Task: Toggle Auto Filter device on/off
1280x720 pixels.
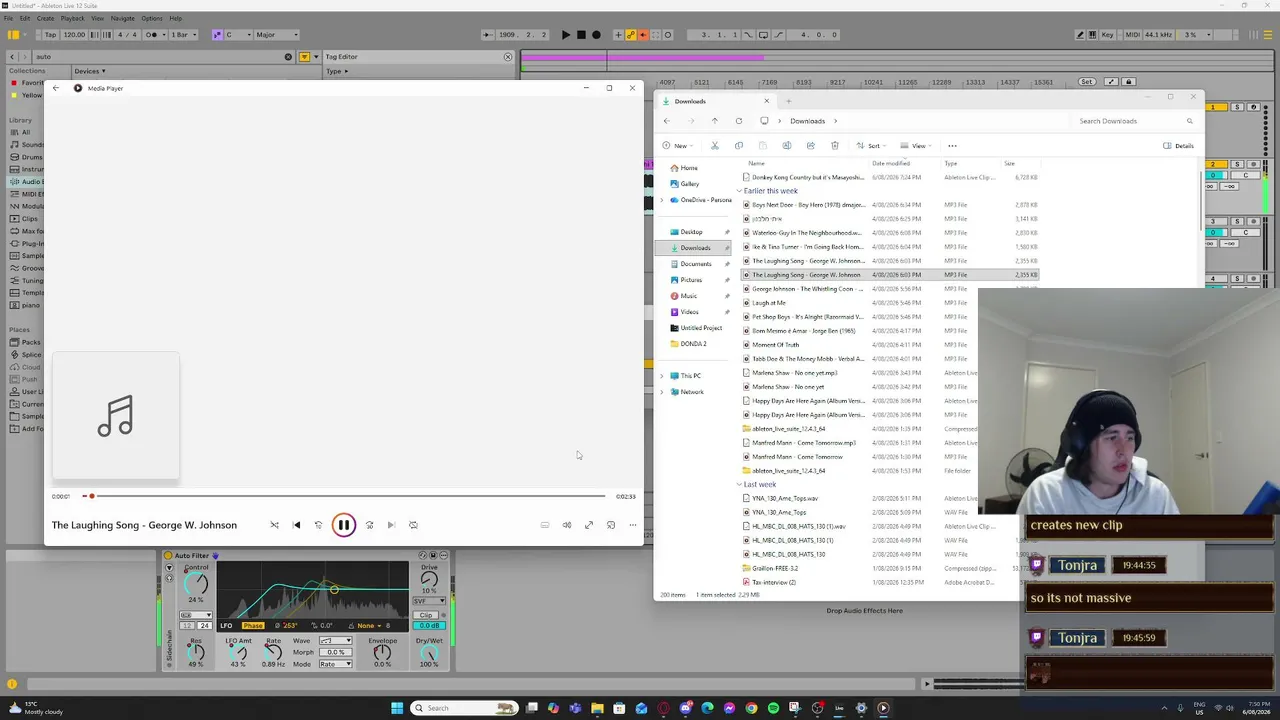Action: click(168, 556)
